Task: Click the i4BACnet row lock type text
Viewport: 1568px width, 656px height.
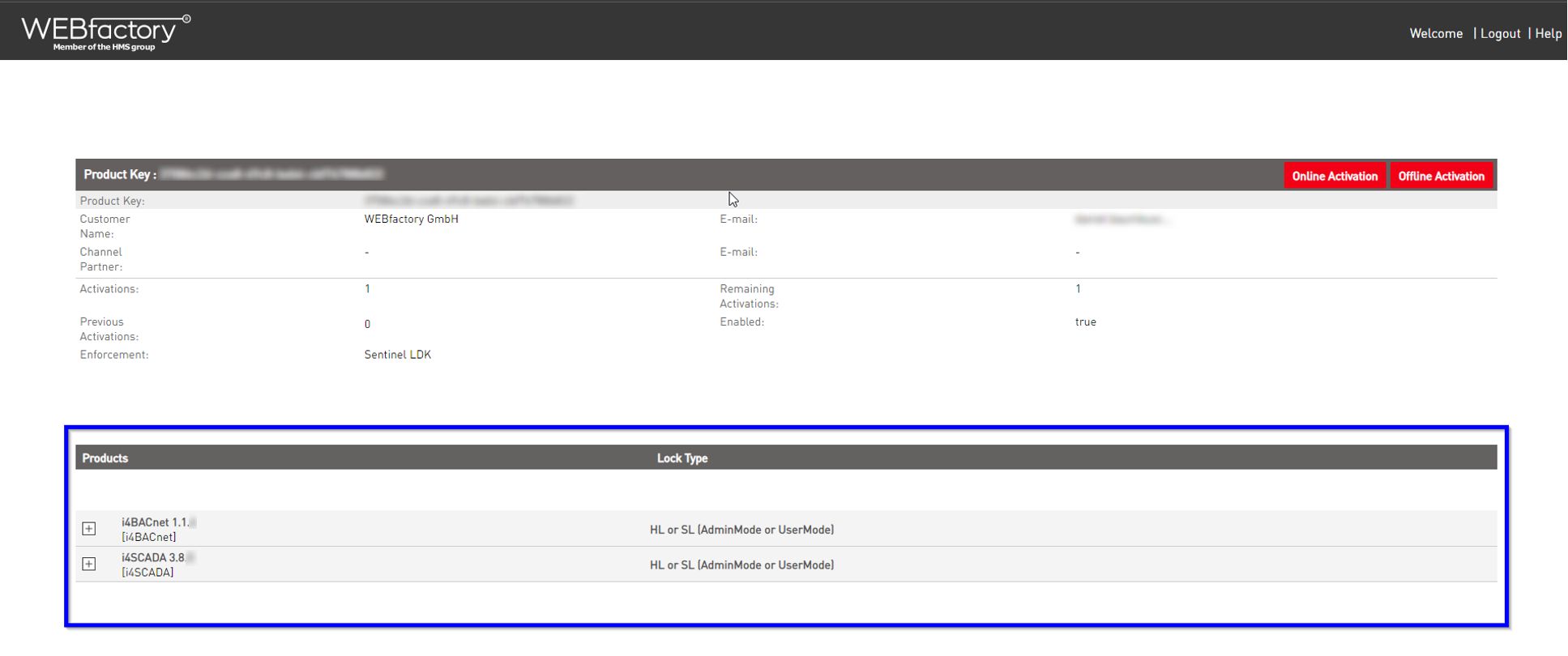Action: (x=742, y=530)
